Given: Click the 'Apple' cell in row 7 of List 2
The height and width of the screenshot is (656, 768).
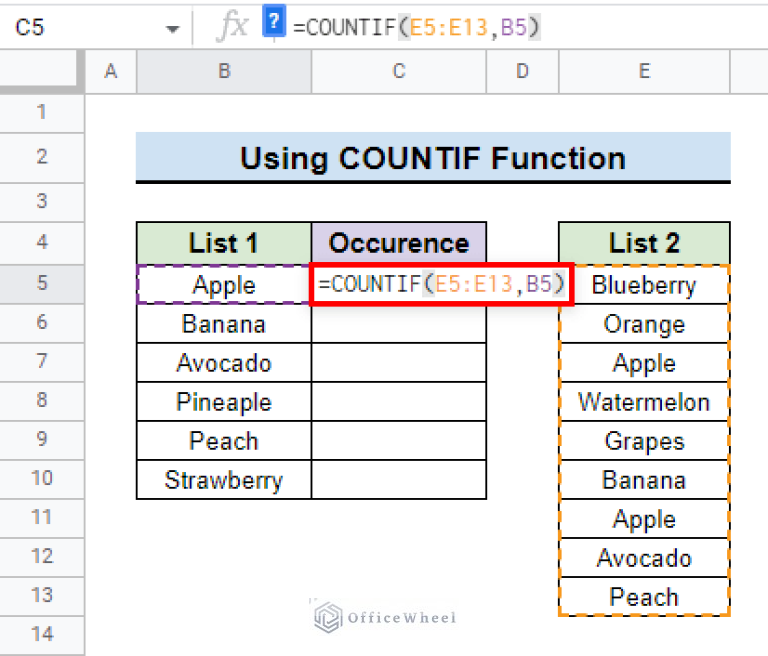Looking at the screenshot, I should [644, 363].
